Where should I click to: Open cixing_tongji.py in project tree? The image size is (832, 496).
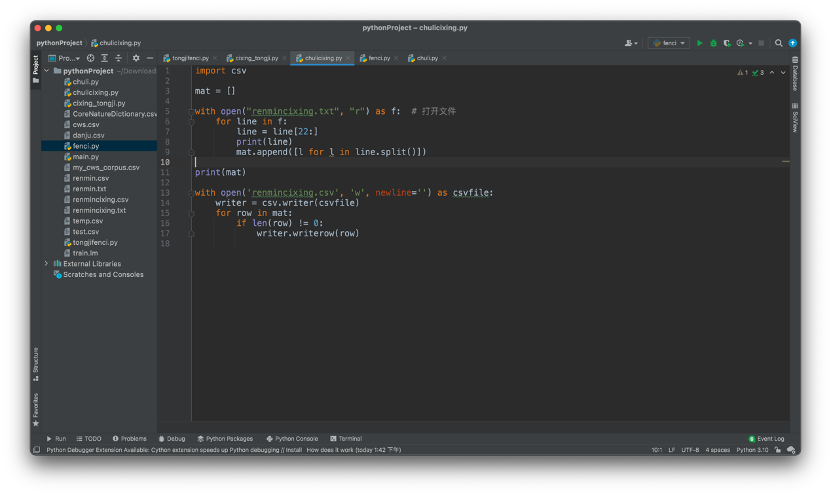coord(99,103)
